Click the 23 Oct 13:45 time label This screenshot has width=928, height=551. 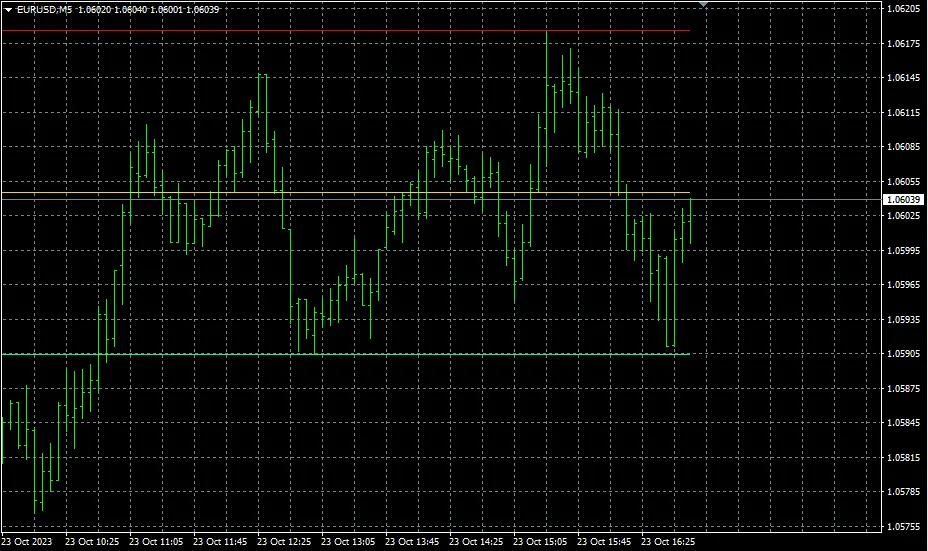412,542
